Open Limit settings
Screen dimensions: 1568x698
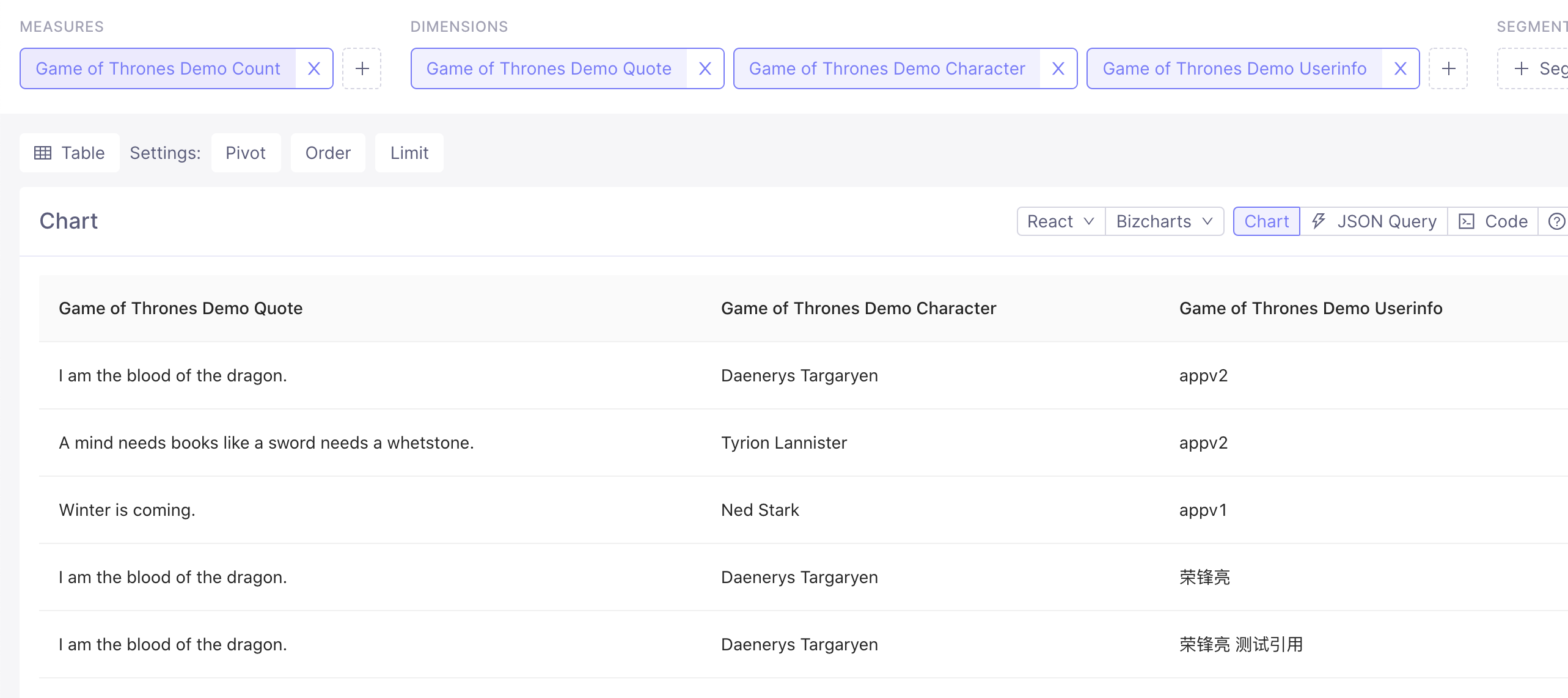click(409, 153)
